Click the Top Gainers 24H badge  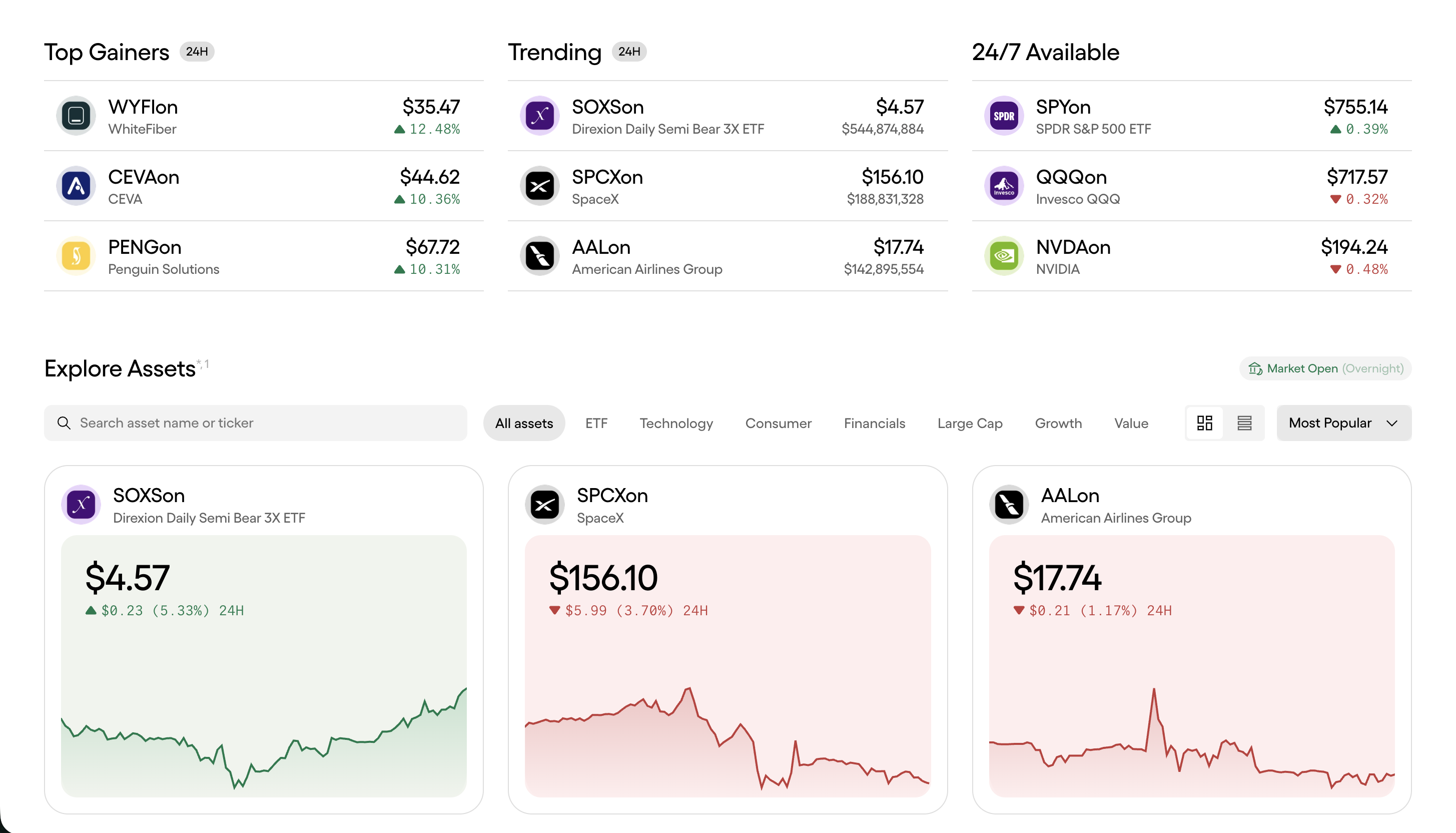[197, 52]
